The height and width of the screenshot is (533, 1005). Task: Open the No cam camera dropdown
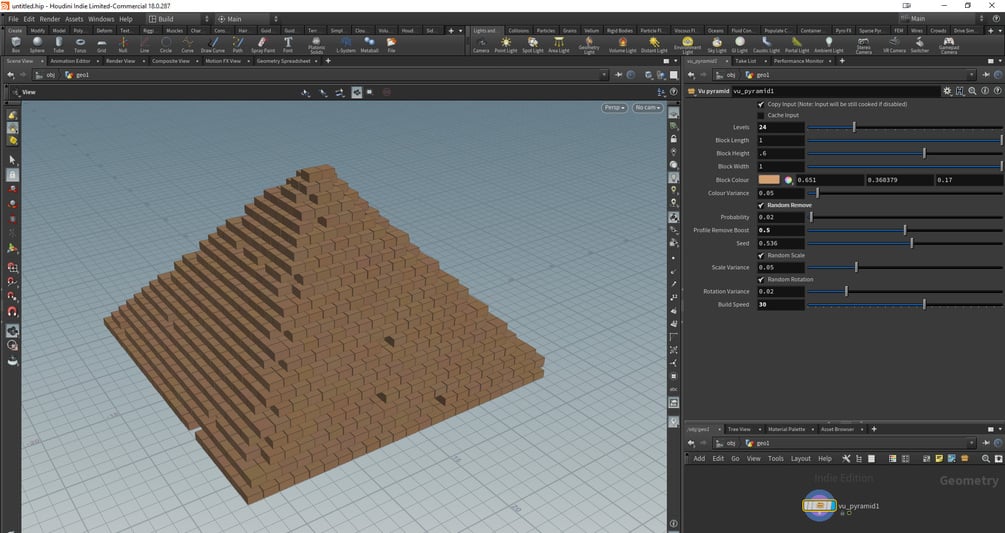point(646,107)
